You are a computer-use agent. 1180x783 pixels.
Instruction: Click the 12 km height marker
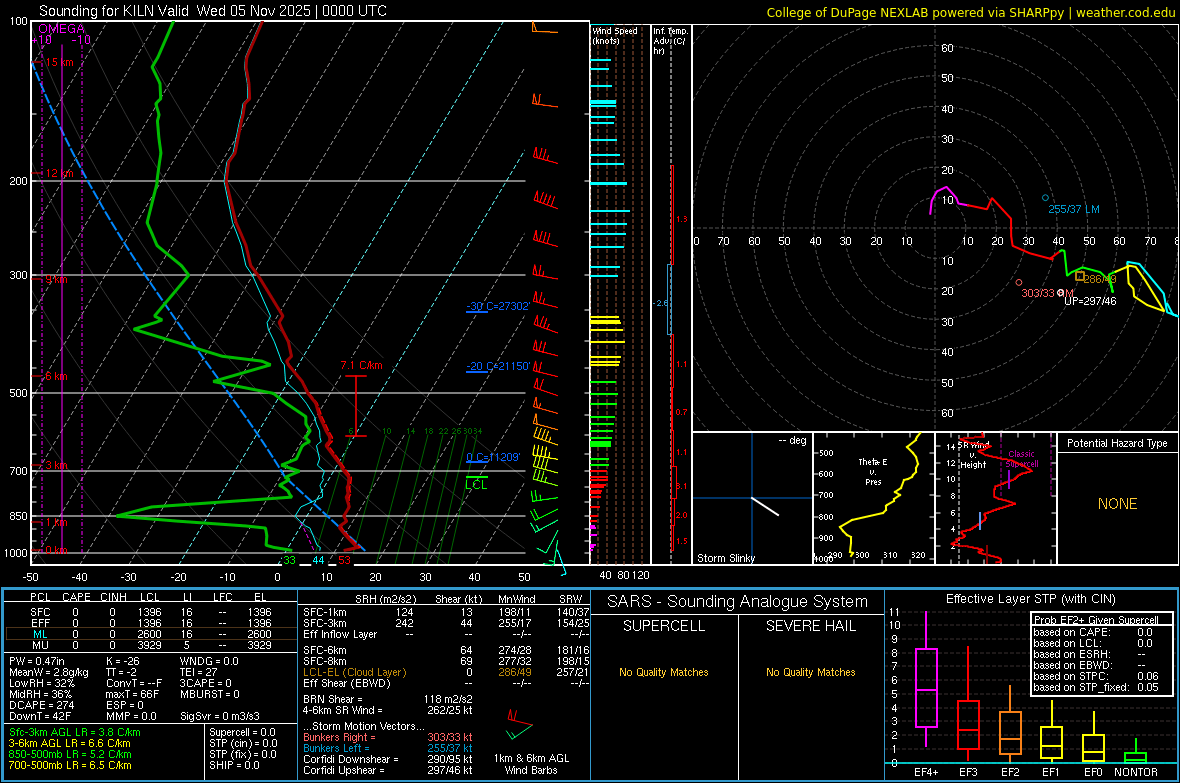(x=59, y=173)
